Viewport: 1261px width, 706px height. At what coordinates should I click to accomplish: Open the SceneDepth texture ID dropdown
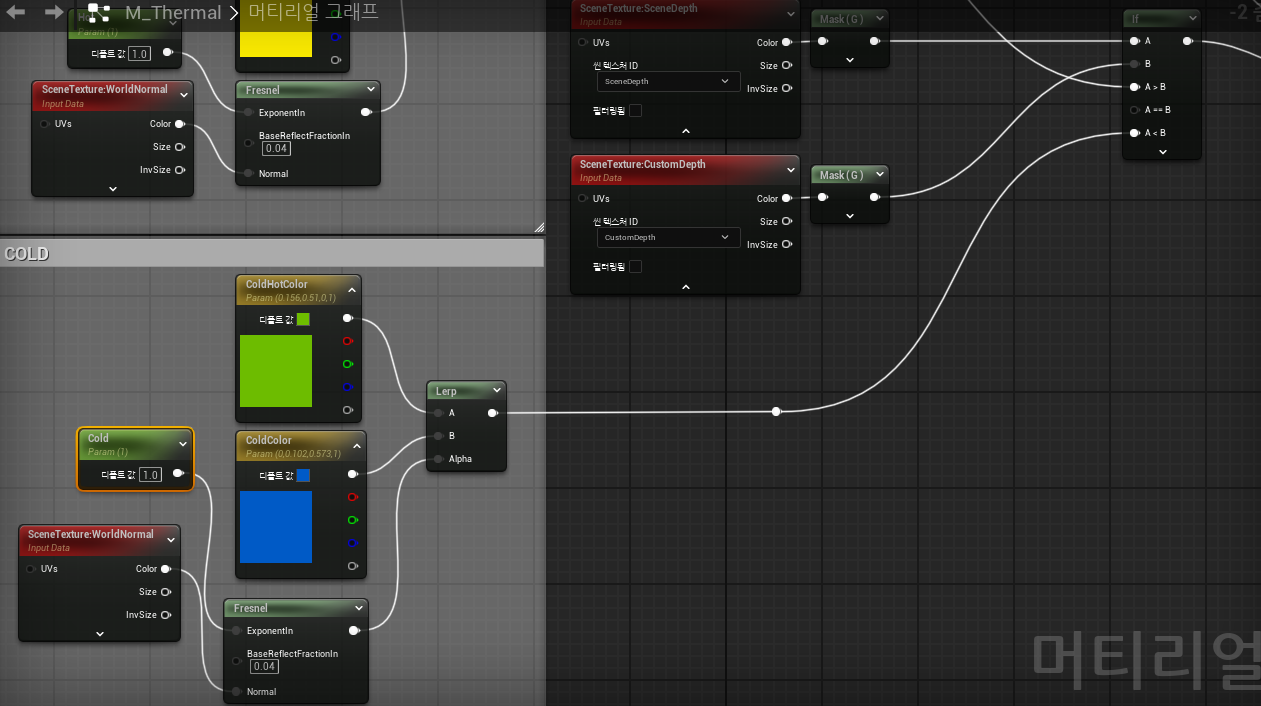pos(668,82)
